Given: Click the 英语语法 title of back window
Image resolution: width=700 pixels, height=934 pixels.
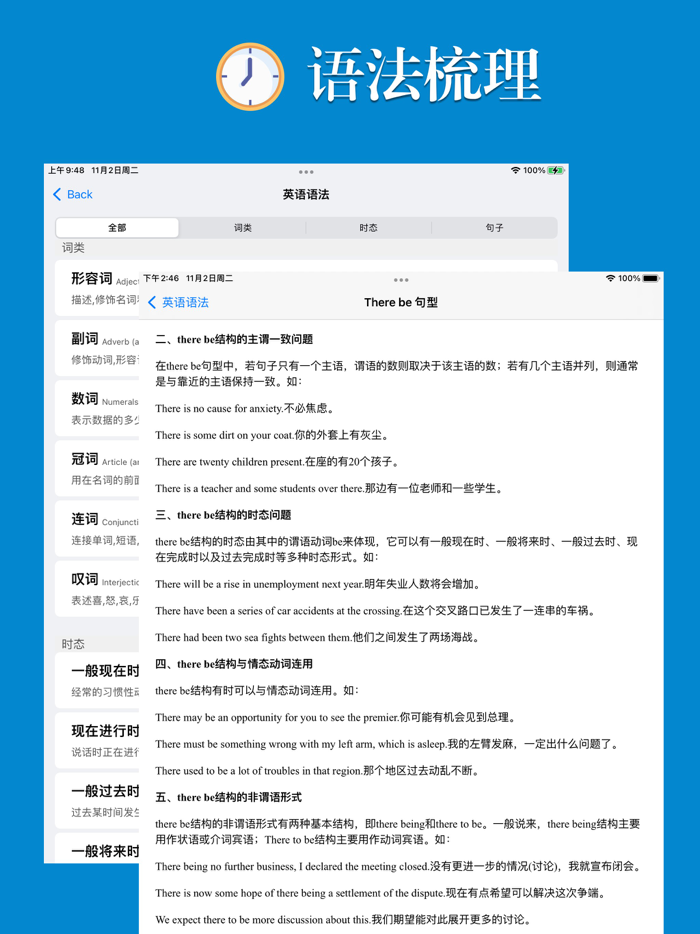Looking at the screenshot, I should tap(306, 194).
